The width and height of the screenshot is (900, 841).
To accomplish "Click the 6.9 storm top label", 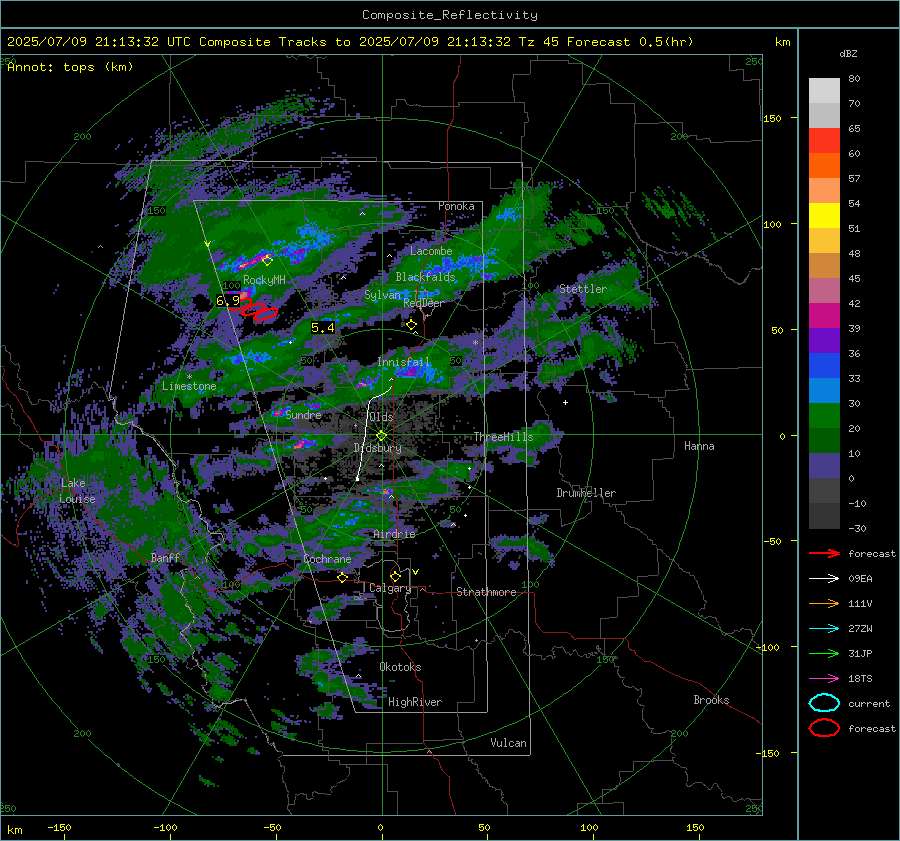I will tap(228, 300).
